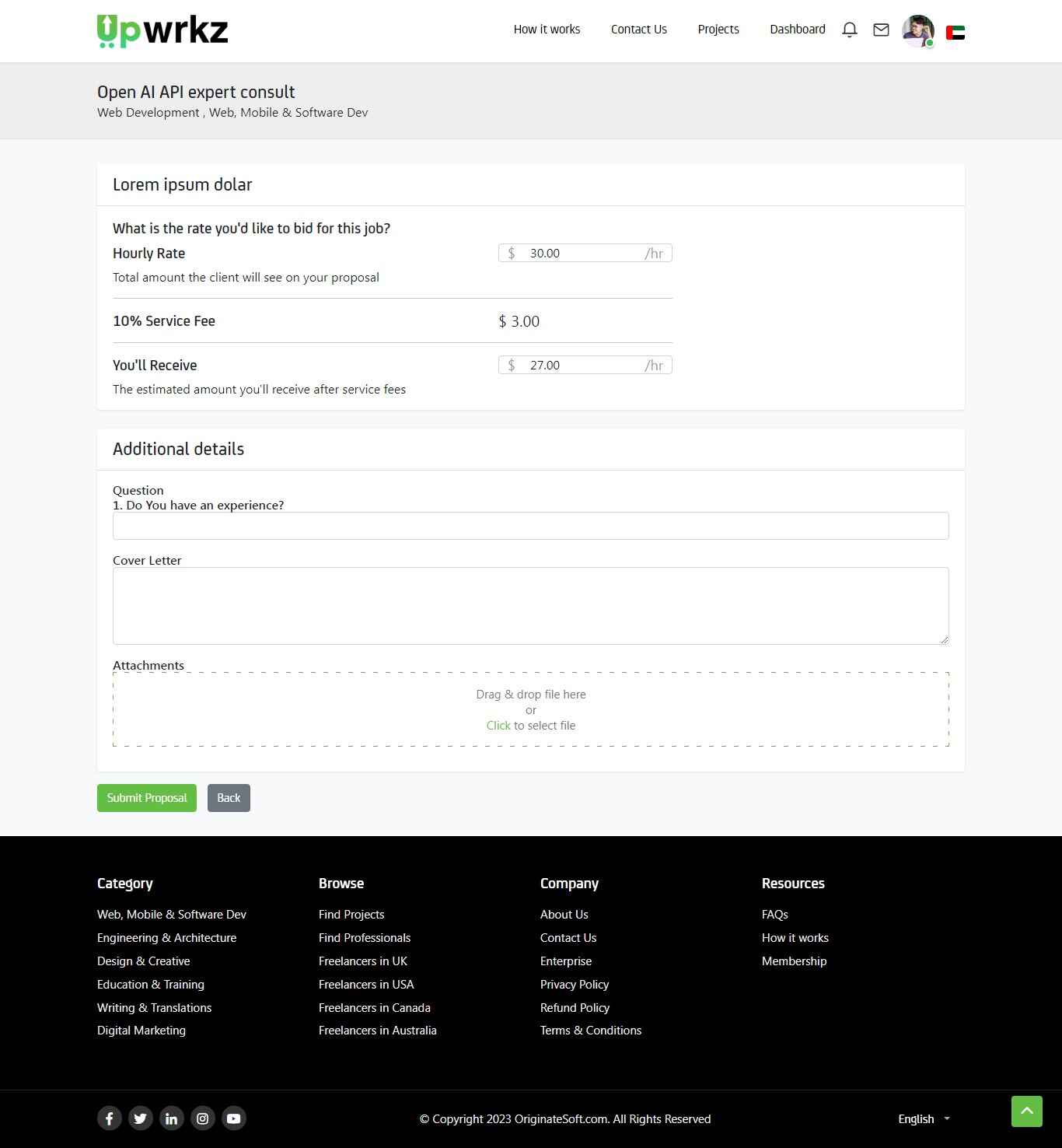Open the Twitter social icon

[141, 1118]
